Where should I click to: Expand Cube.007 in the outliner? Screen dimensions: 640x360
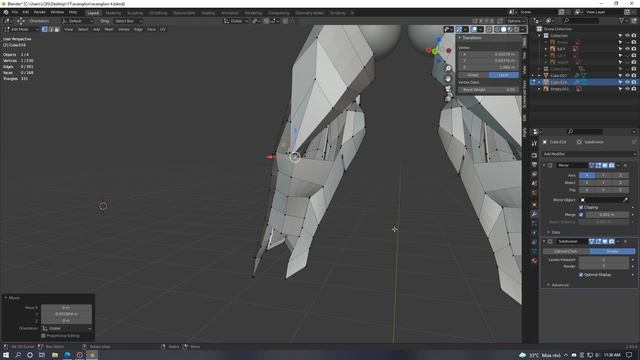pyautogui.click(x=539, y=76)
